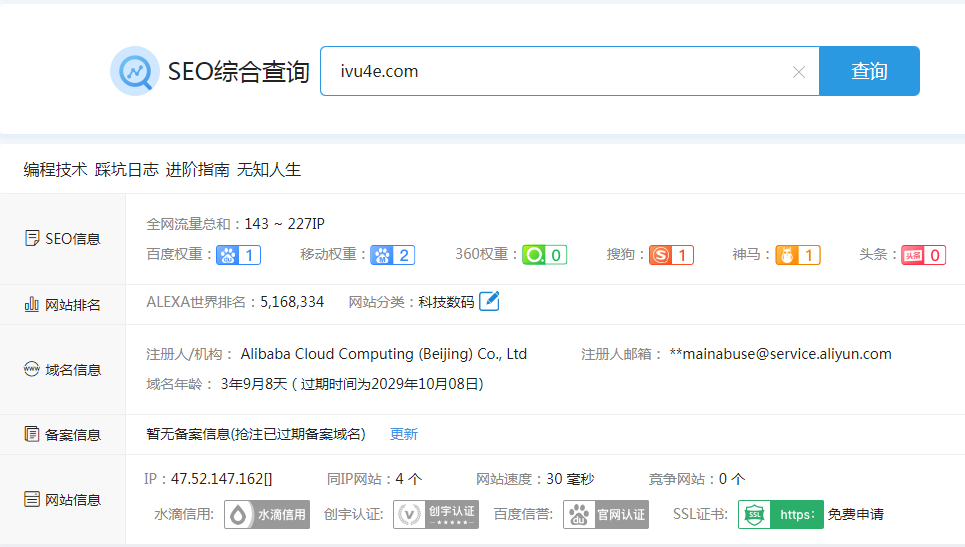This screenshot has height=547, width=965.
Task: Edit website category with pencil icon
Action: (x=489, y=301)
